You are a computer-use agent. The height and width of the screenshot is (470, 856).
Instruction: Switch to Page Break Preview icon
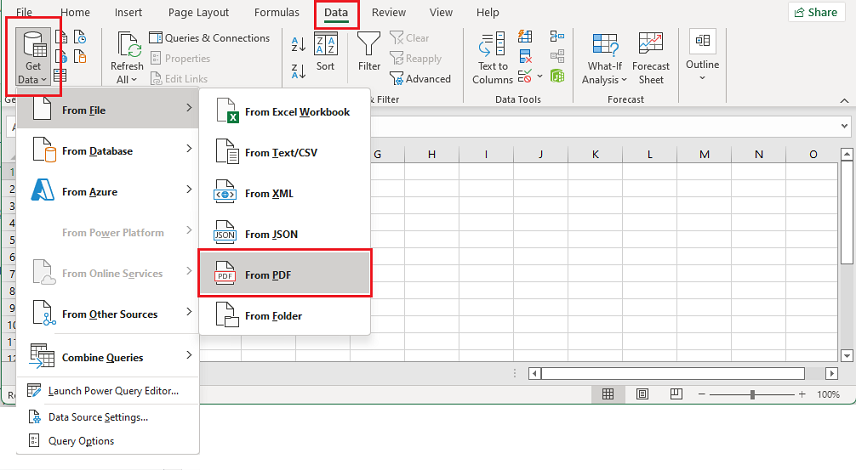(x=676, y=394)
